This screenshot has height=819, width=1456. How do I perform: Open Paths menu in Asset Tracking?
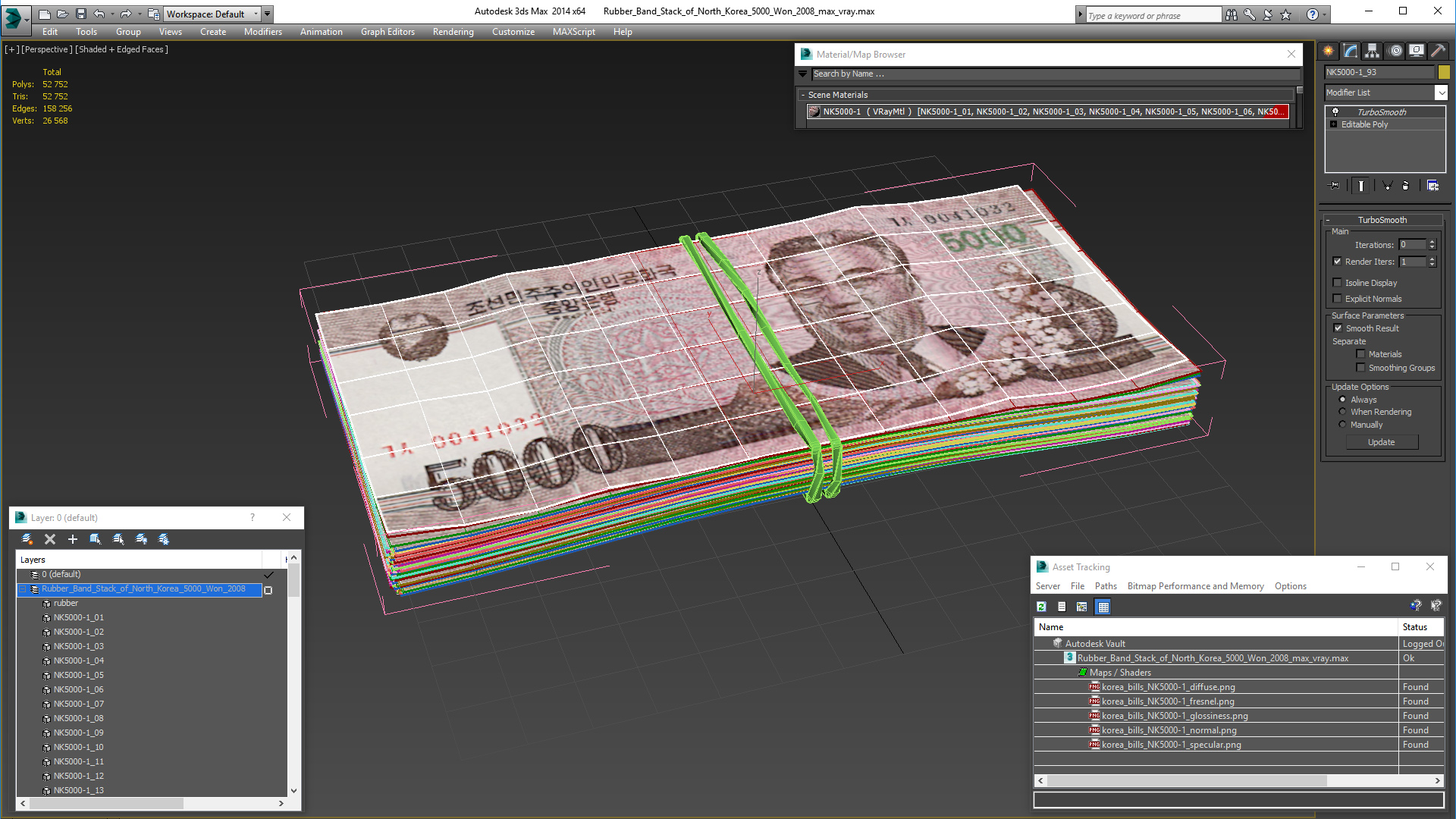[x=1106, y=586]
